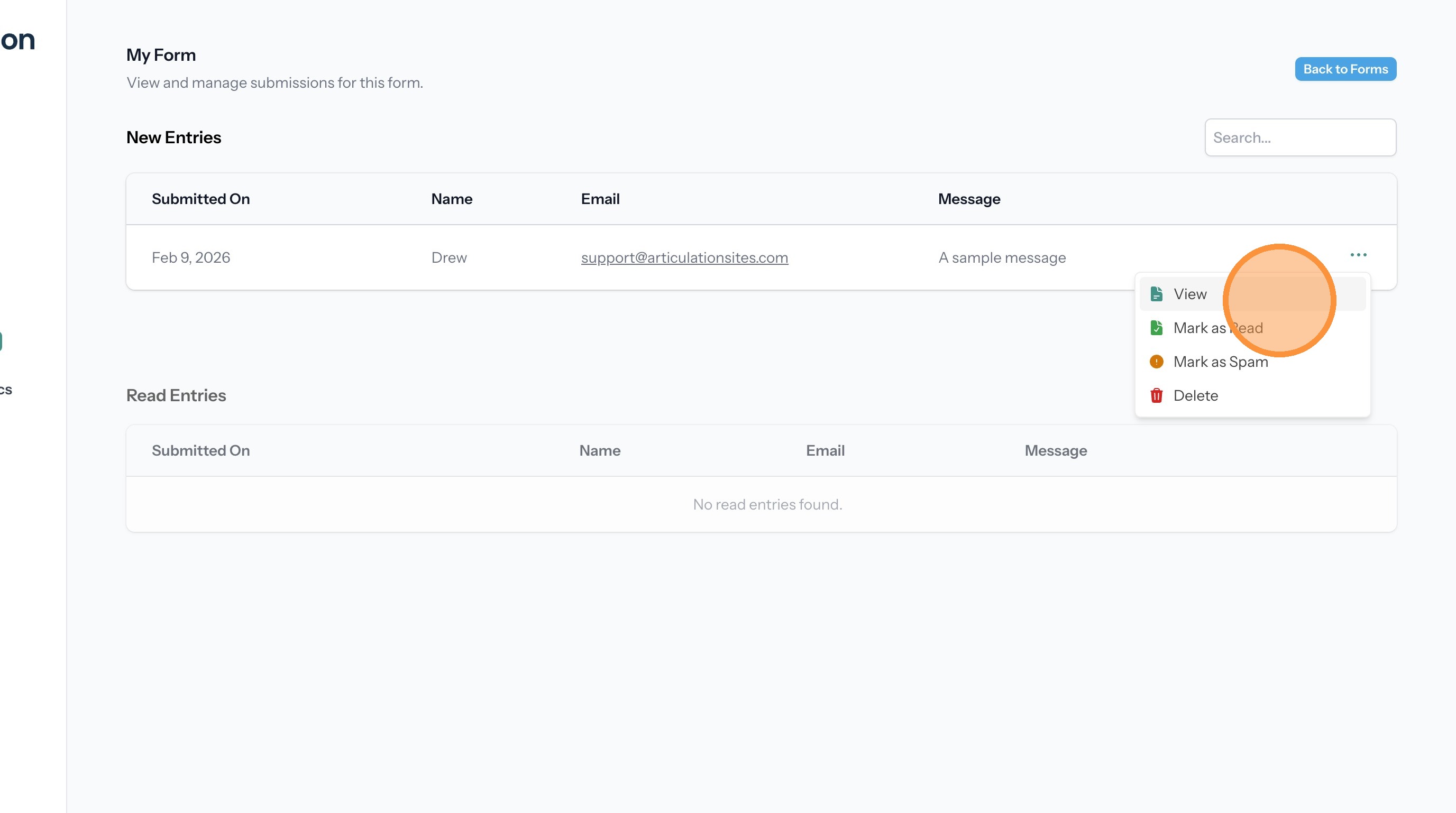Click the Email column header in Read Entries
The width and height of the screenshot is (1456, 813).
pos(825,450)
